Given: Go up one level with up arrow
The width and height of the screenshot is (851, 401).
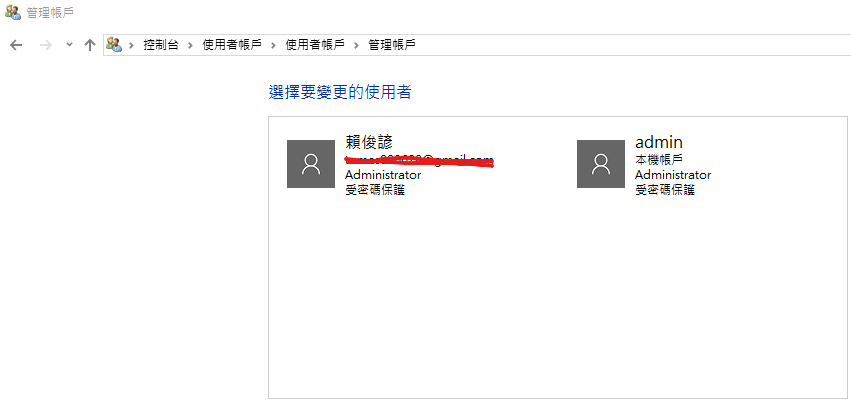Looking at the screenshot, I should coord(90,45).
